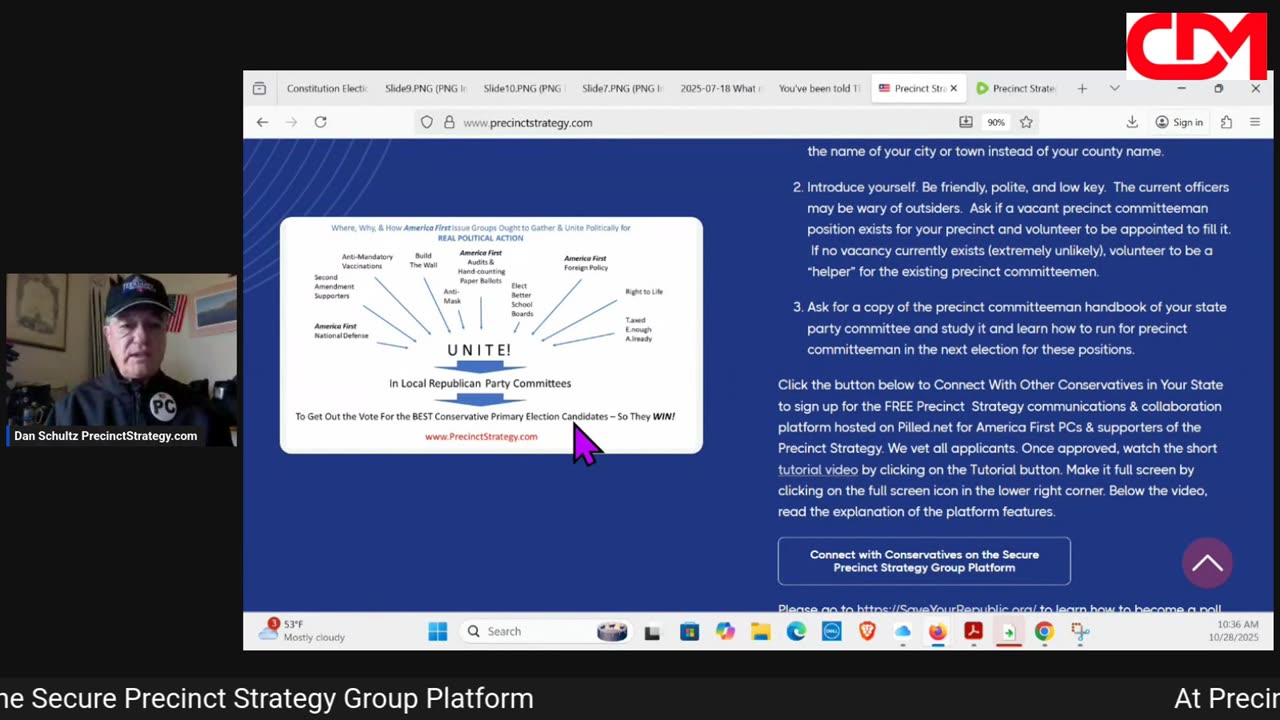1280x720 pixels.
Task: Open Task View from the taskbar
Action: [652, 631]
